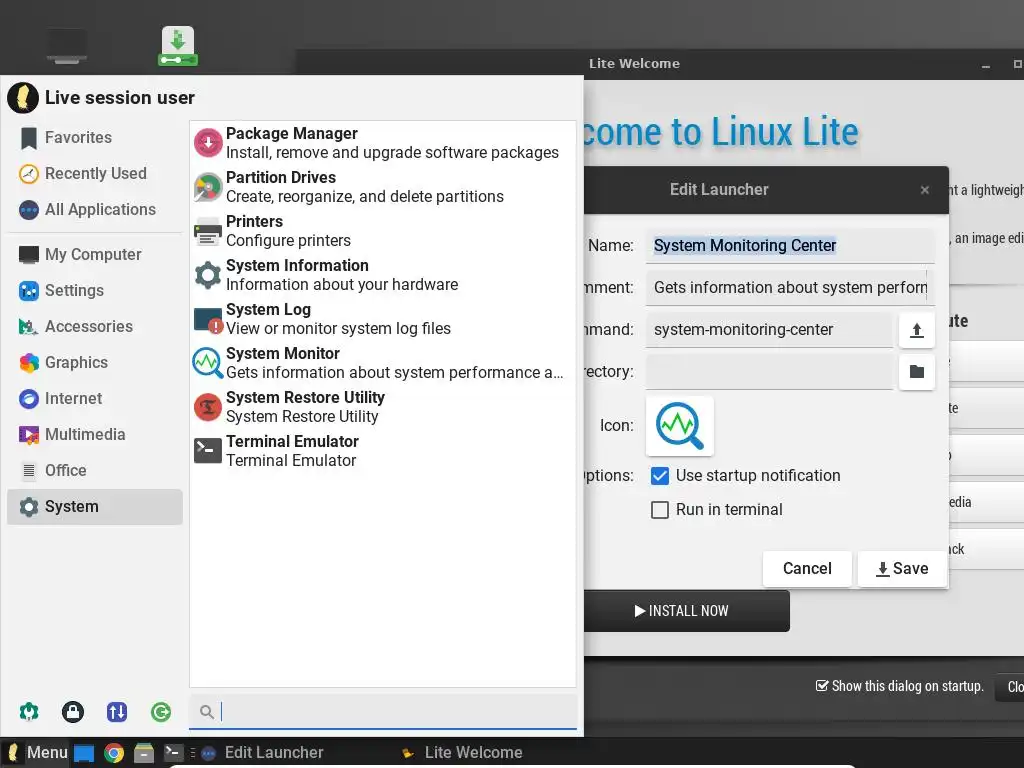Click the Settings category icon
Image resolution: width=1024 pixels, height=768 pixels.
(x=29, y=291)
